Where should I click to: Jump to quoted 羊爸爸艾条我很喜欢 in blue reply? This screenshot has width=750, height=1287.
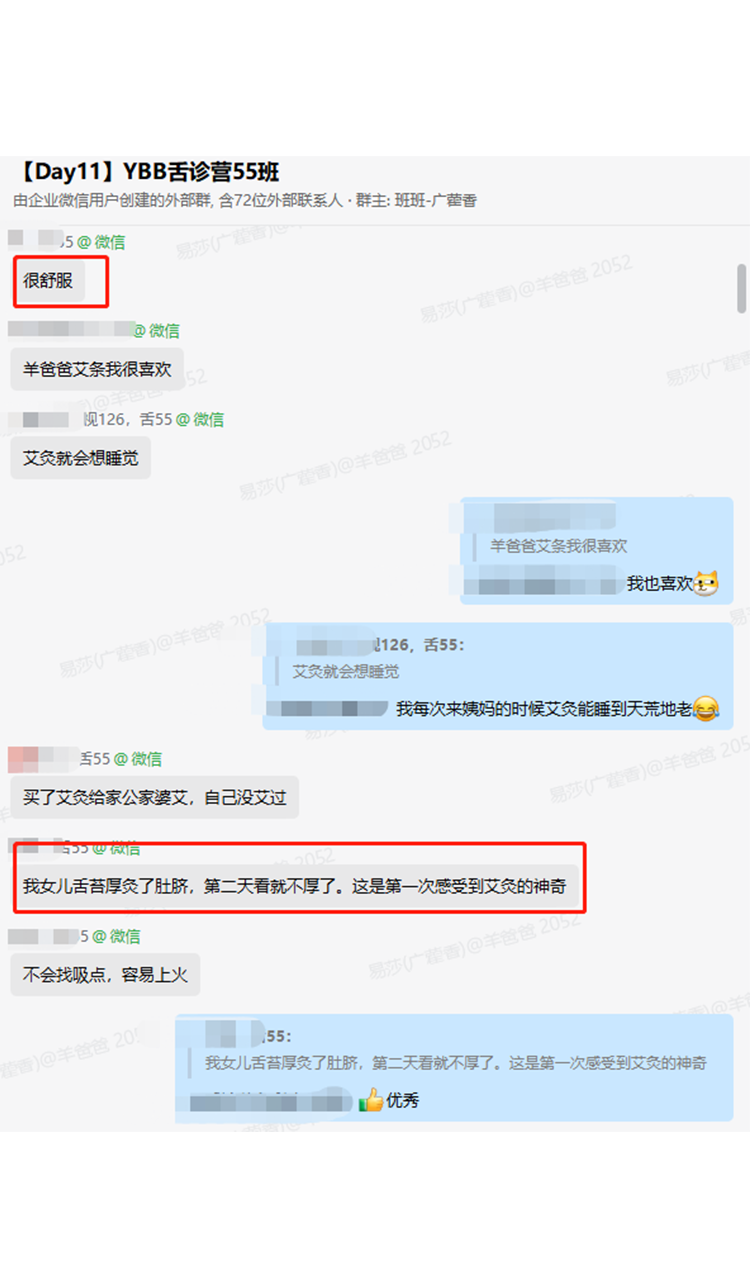pyautogui.click(x=558, y=546)
